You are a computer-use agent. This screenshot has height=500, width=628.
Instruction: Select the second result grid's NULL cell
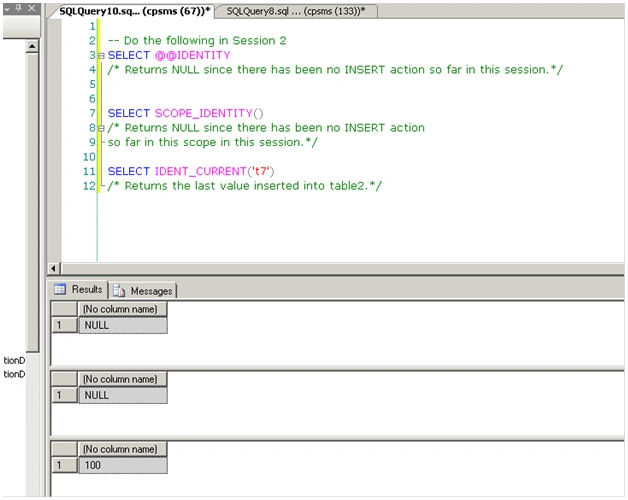pos(123,395)
